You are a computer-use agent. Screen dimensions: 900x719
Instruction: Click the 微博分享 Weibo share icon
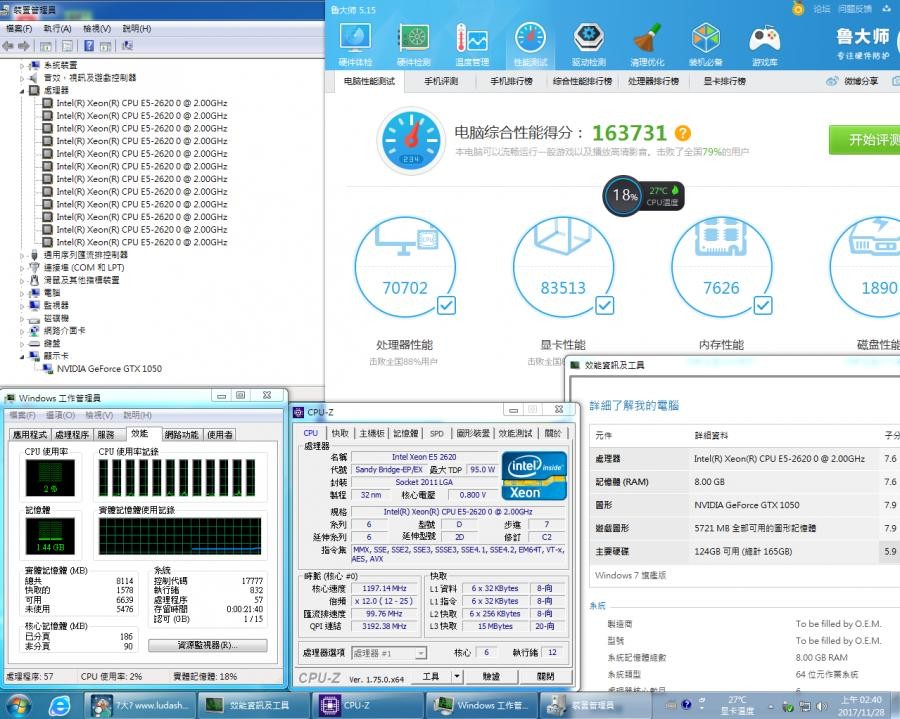point(832,81)
